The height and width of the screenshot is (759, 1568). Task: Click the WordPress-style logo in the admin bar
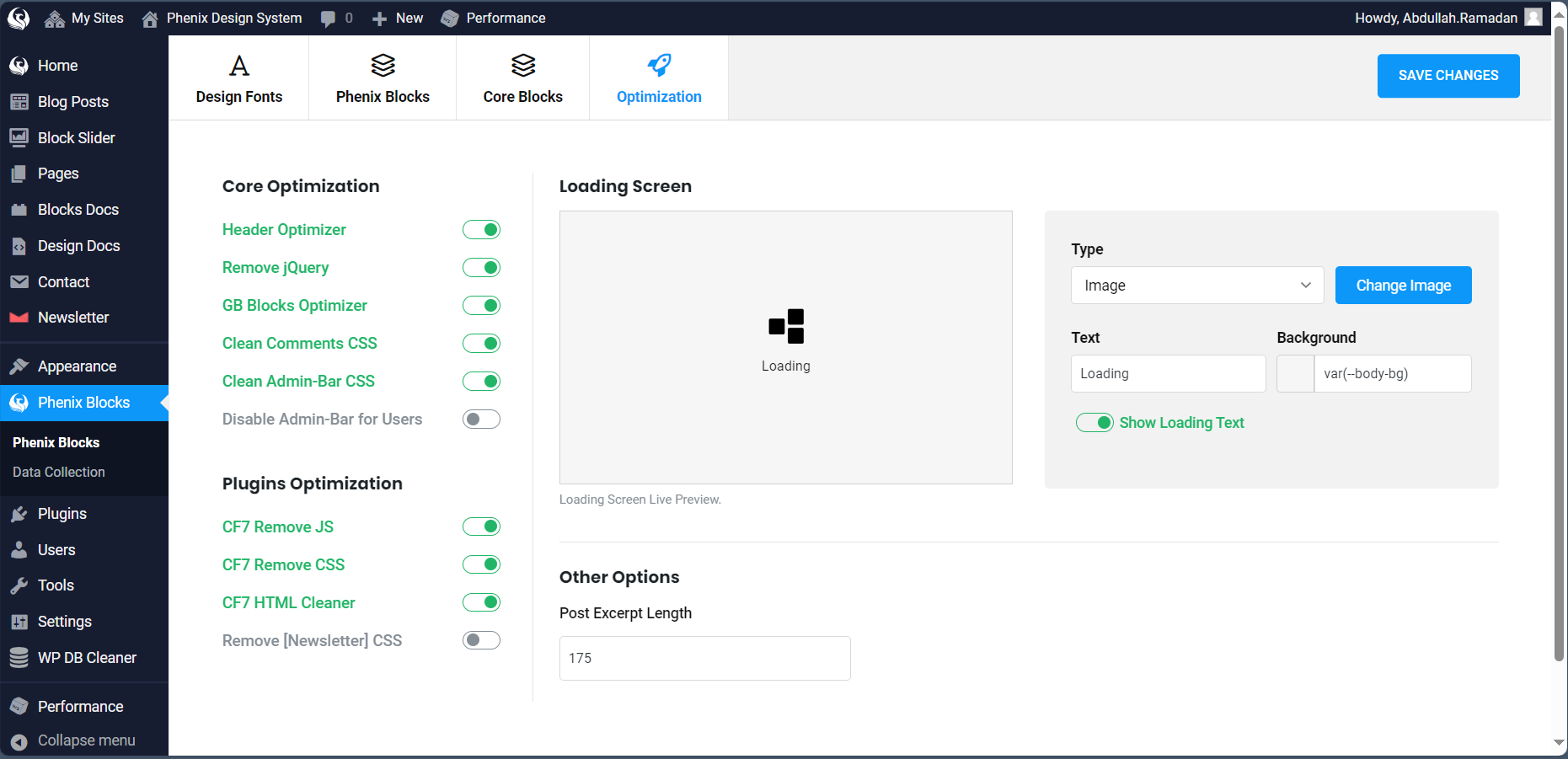pos(19,18)
